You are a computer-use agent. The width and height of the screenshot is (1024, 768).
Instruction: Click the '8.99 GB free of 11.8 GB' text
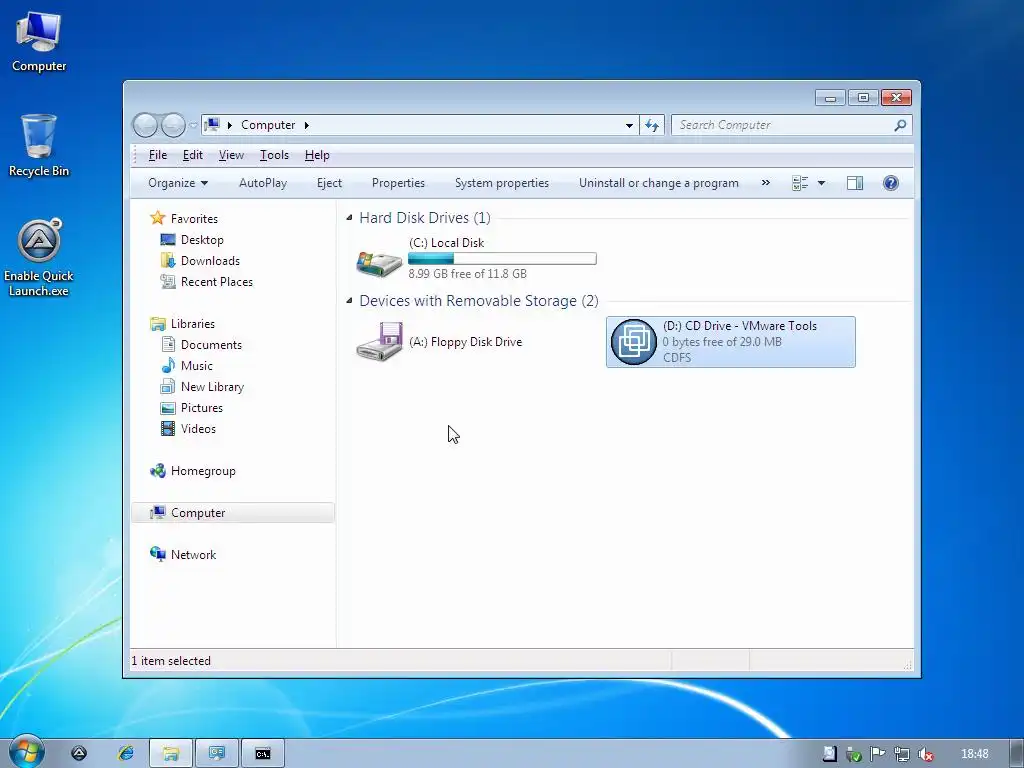468,274
